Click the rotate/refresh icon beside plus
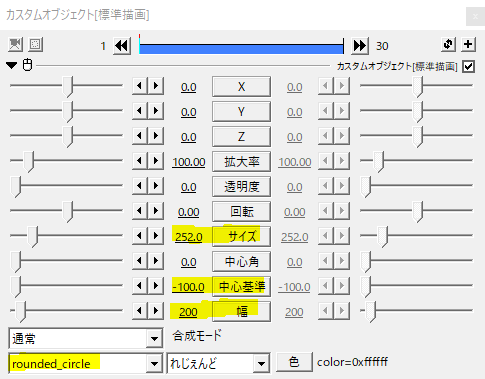The image size is (485, 379). click(x=448, y=44)
